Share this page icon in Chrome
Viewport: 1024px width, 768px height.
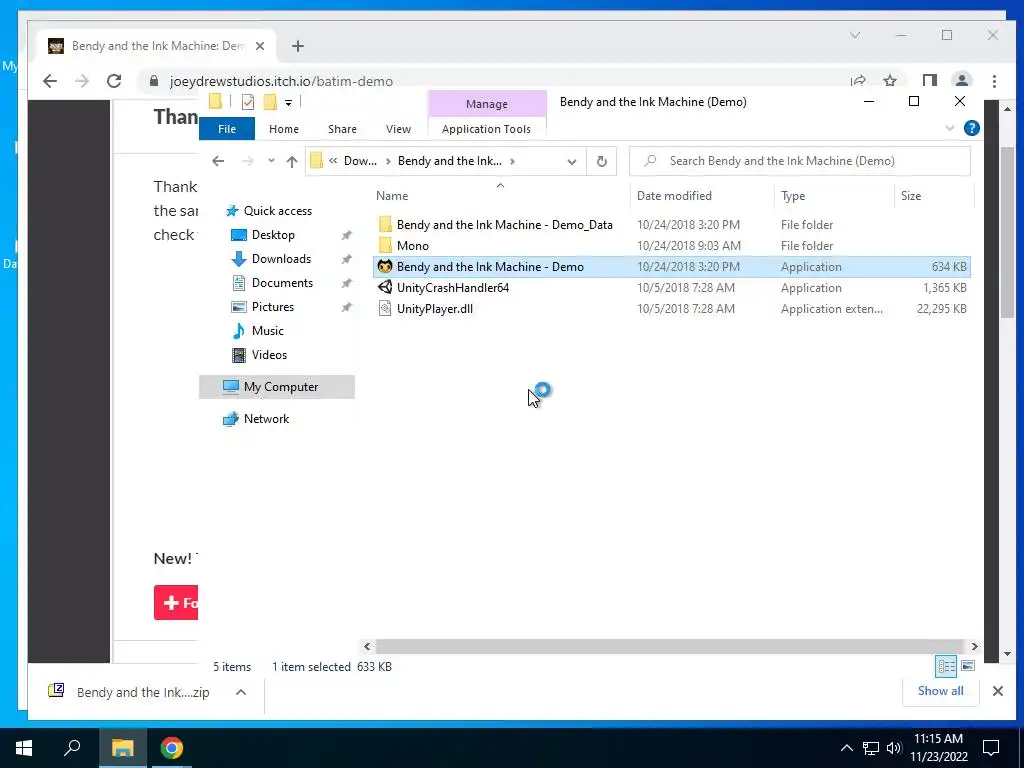pyautogui.click(x=858, y=81)
